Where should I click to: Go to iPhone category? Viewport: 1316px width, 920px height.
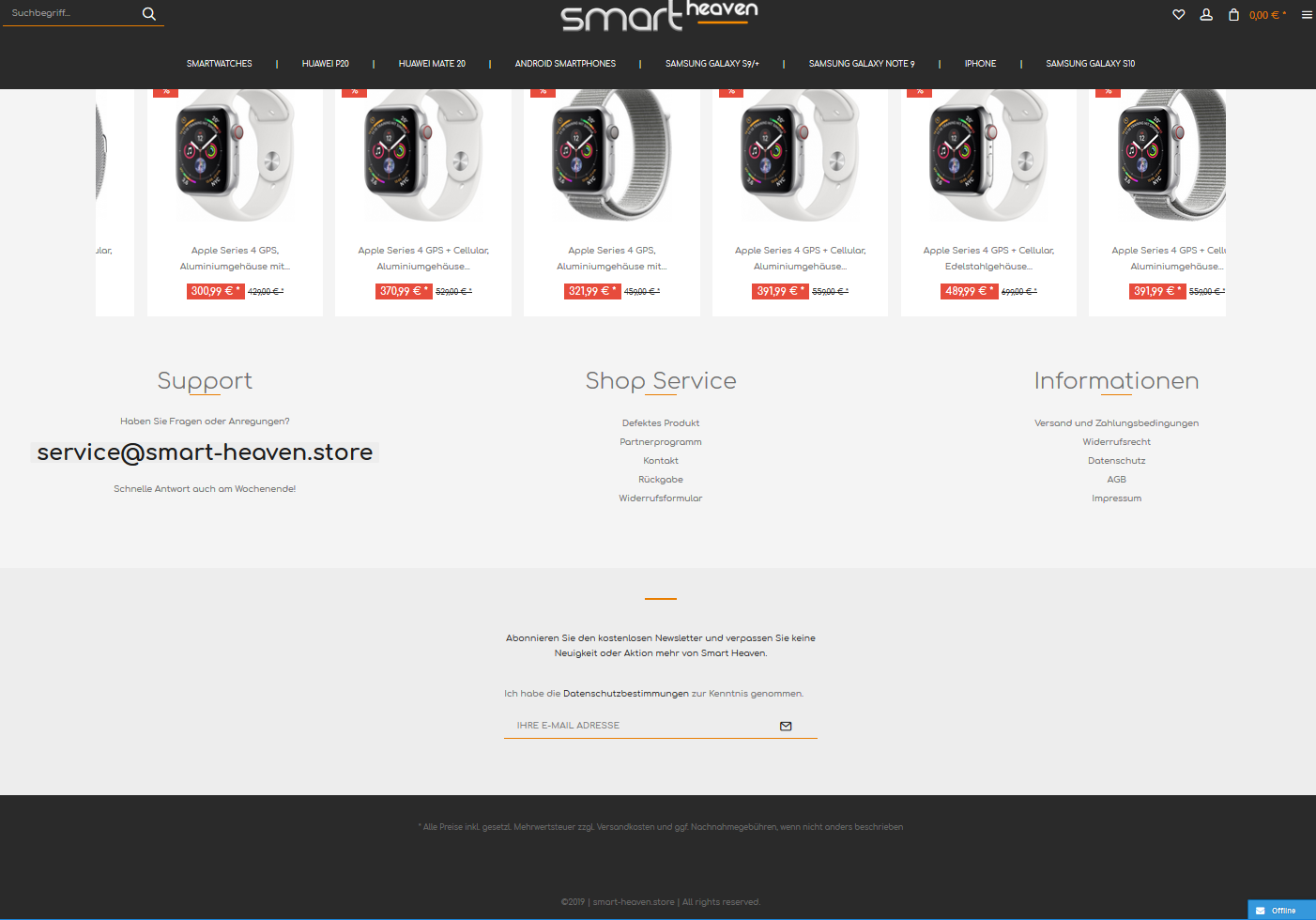point(980,64)
